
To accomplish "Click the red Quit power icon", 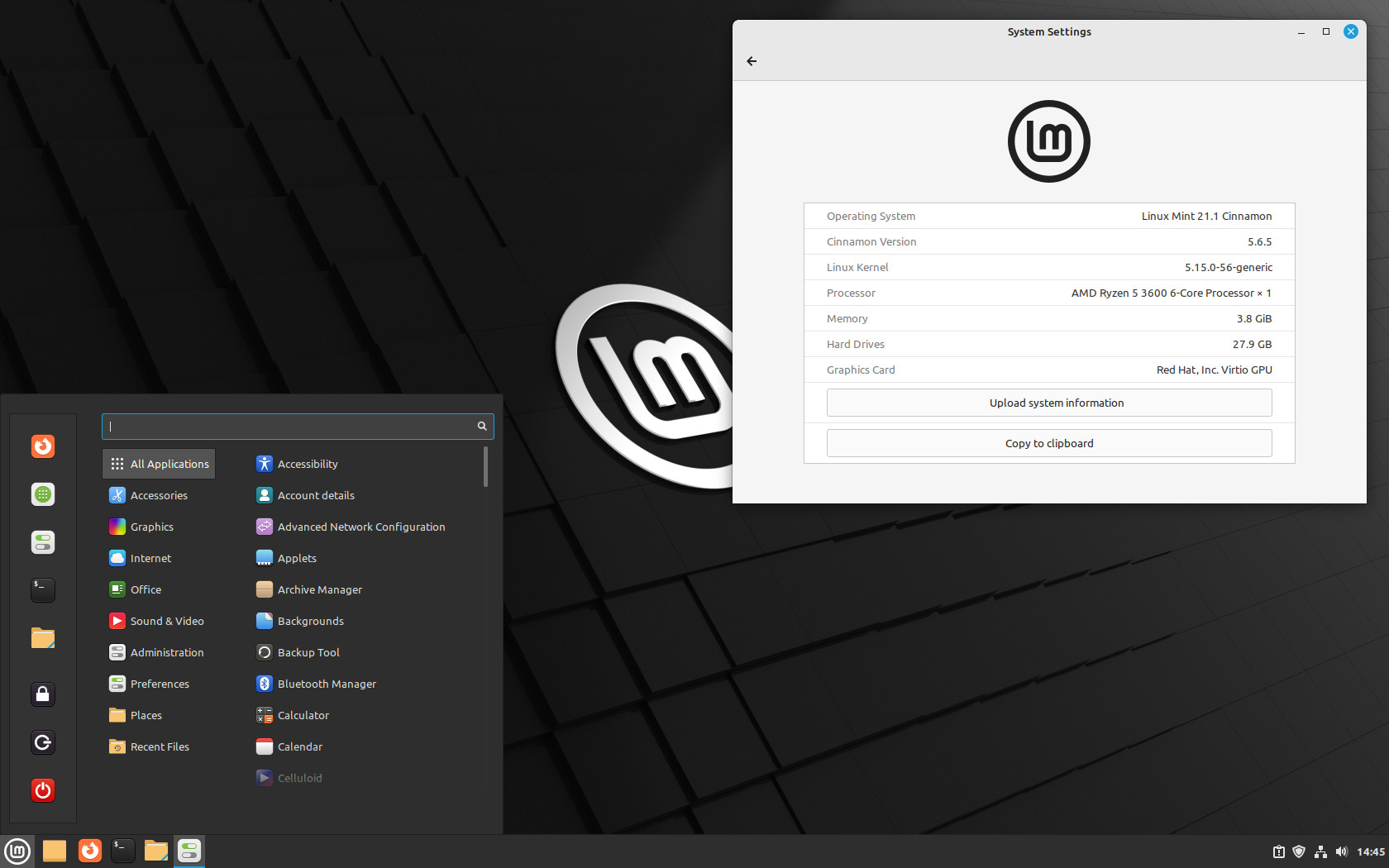I will pyautogui.click(x=43, y=790).
